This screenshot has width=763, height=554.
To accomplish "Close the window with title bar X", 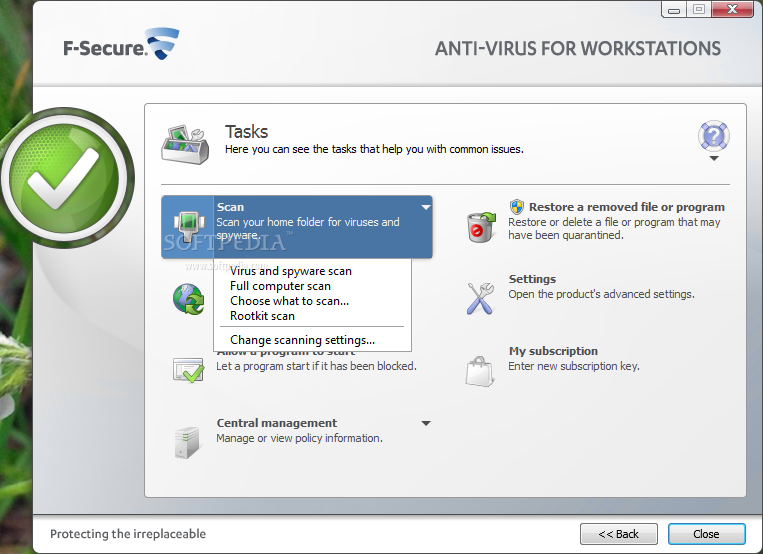I will 732,9.
